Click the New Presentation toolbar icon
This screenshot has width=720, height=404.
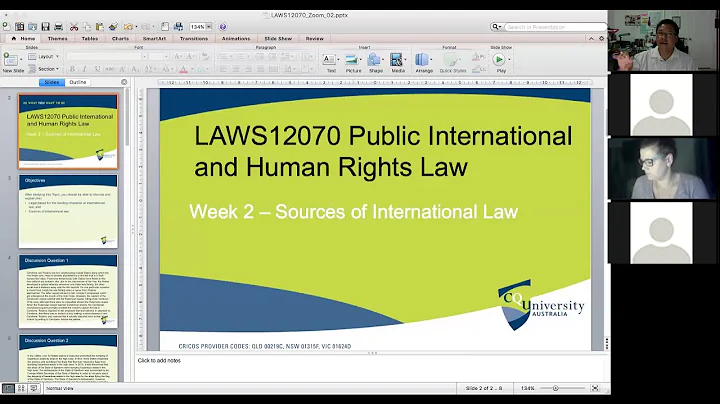[x=6, y=27]
